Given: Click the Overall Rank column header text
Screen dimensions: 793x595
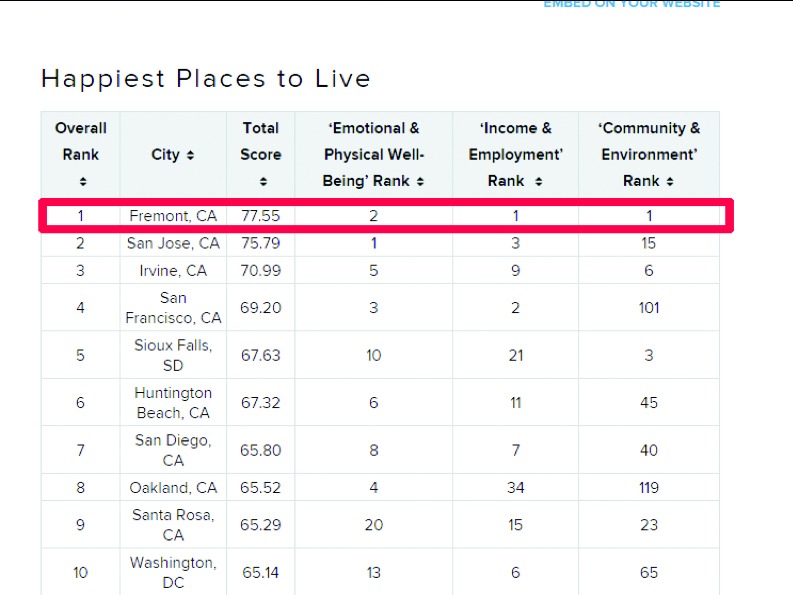Looking at the screenshot, I should coord(81,141).
